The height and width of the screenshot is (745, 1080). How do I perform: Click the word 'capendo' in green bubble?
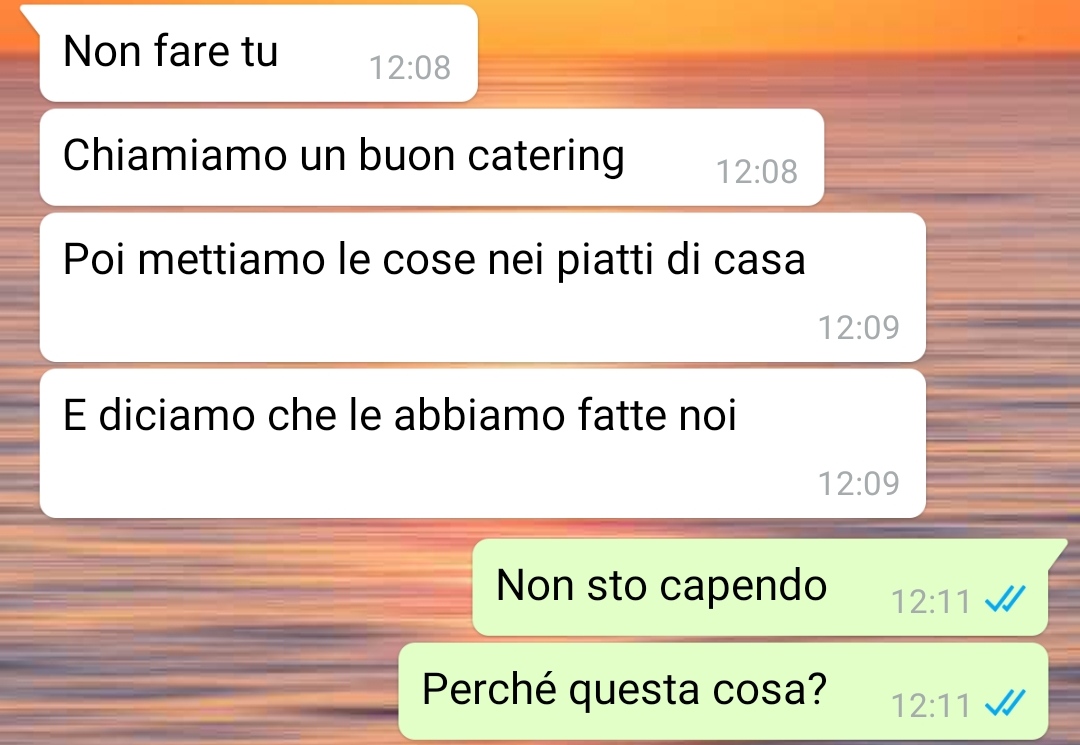743,587
